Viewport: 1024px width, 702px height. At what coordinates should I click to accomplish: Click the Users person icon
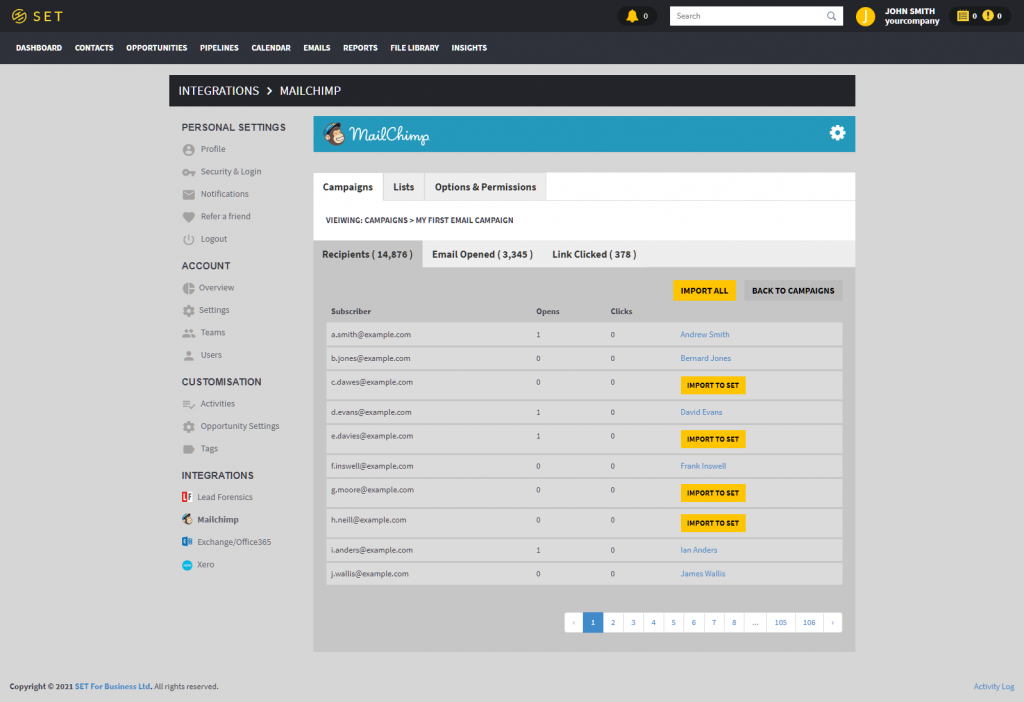tap(189, 355)
